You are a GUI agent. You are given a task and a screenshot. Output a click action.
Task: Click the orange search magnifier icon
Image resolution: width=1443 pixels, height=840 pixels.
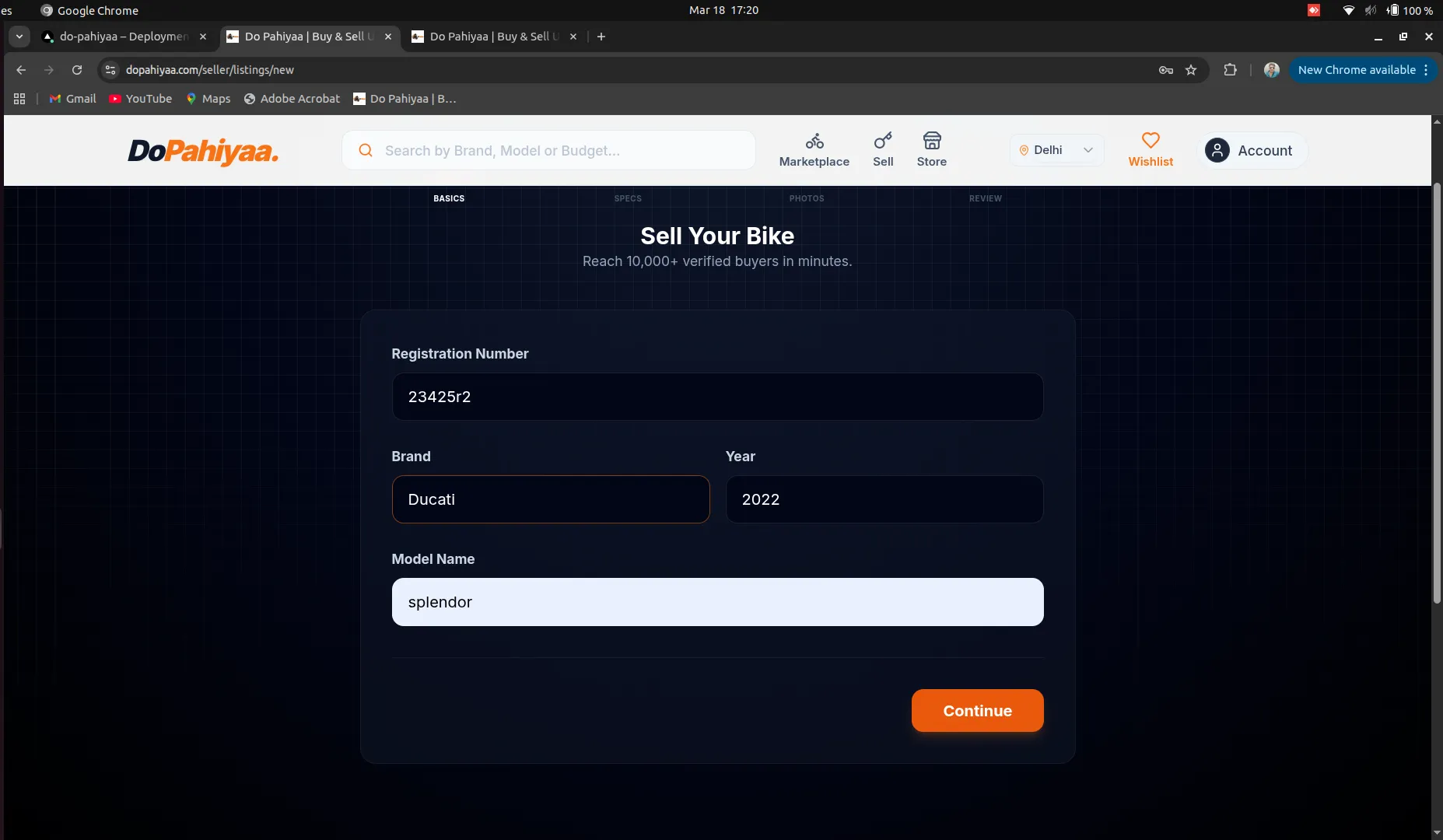coord(365,150)
